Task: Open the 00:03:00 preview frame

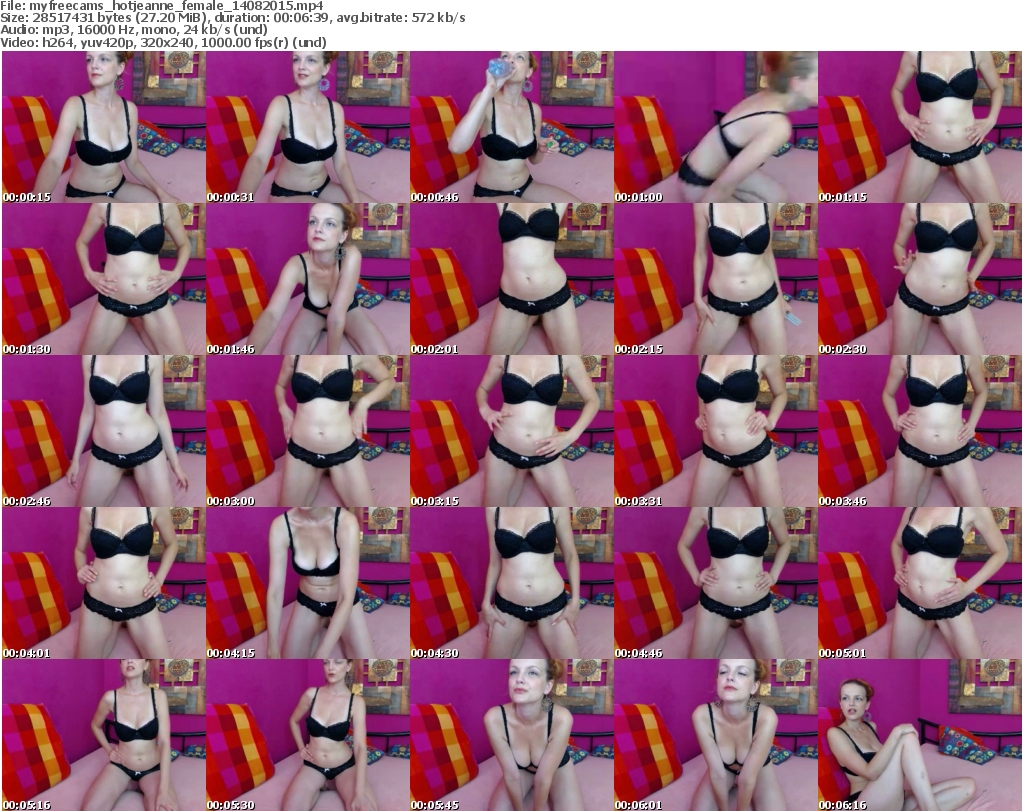Action: 308,432
